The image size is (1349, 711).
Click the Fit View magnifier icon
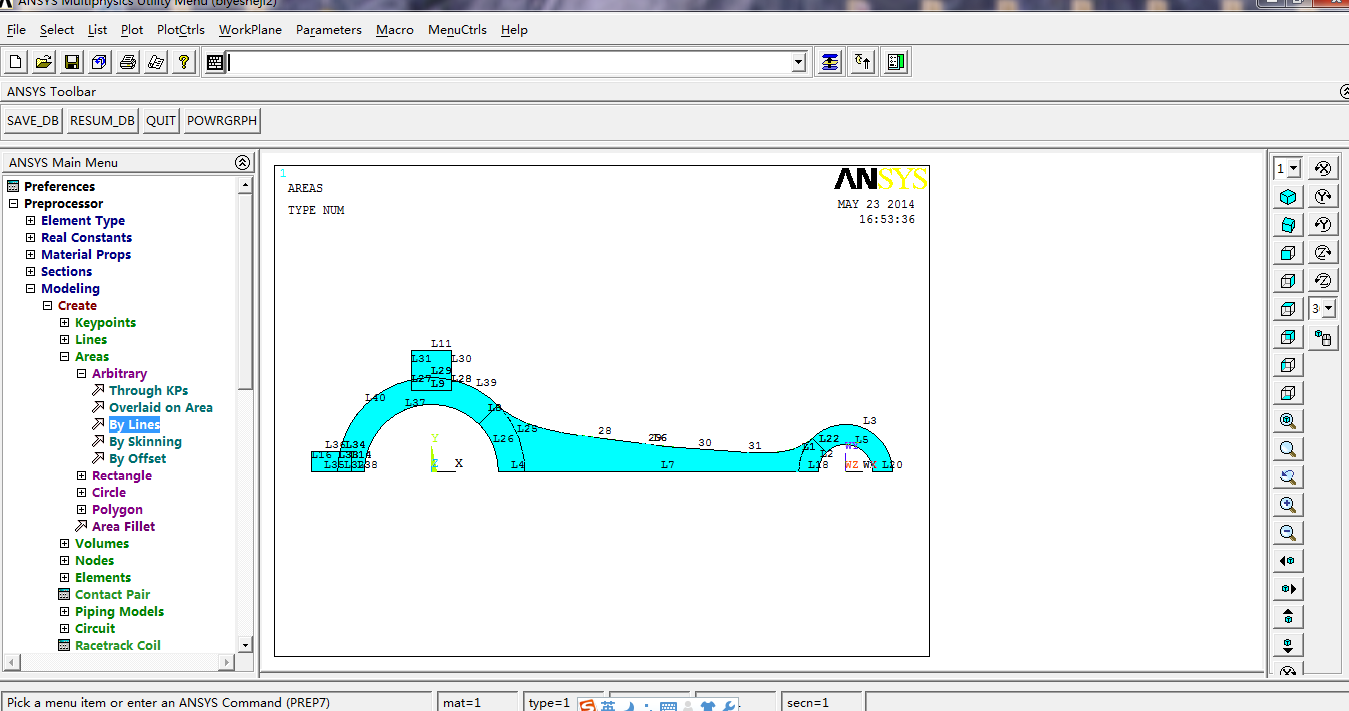[1289, 421]
